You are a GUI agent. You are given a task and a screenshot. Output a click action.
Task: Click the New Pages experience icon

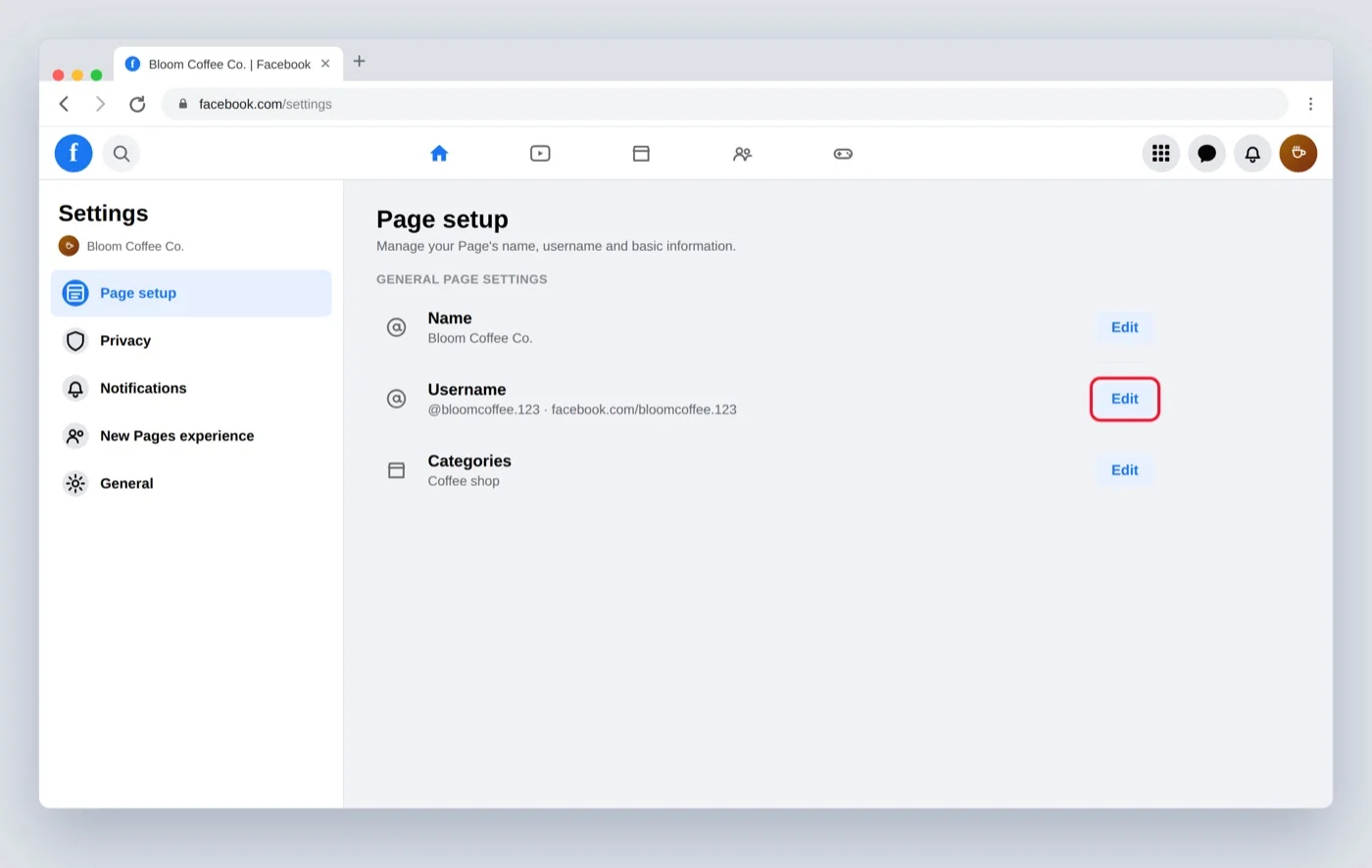pos(75,436)
